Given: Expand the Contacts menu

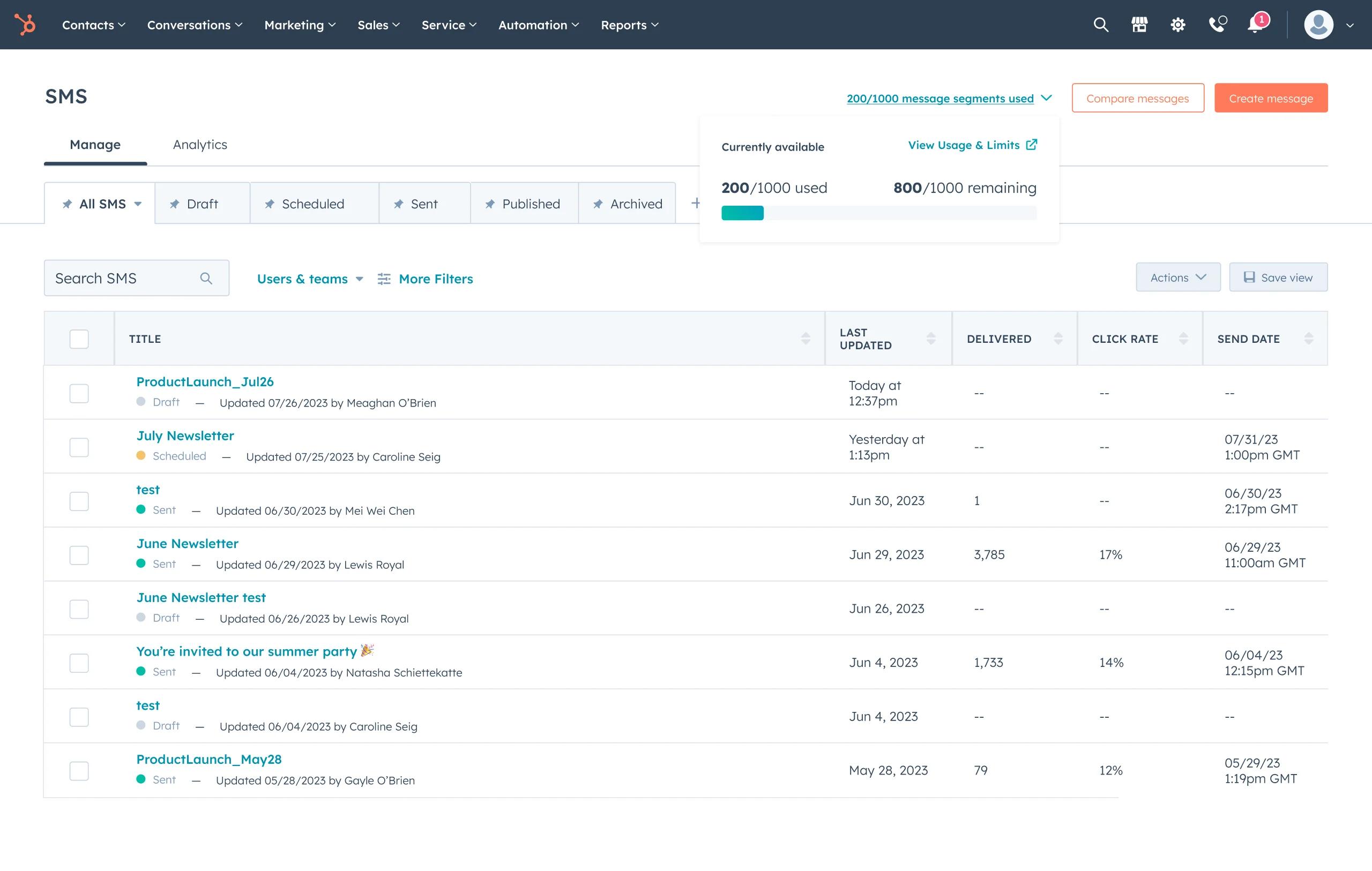Looking at the screenshot, I should (x=93, y=25).
